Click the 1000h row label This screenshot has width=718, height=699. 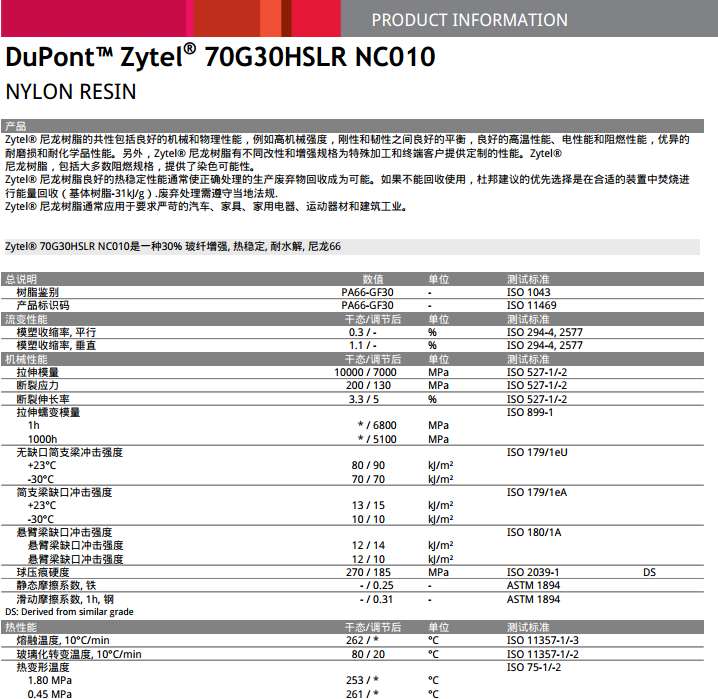pos(43,439)
